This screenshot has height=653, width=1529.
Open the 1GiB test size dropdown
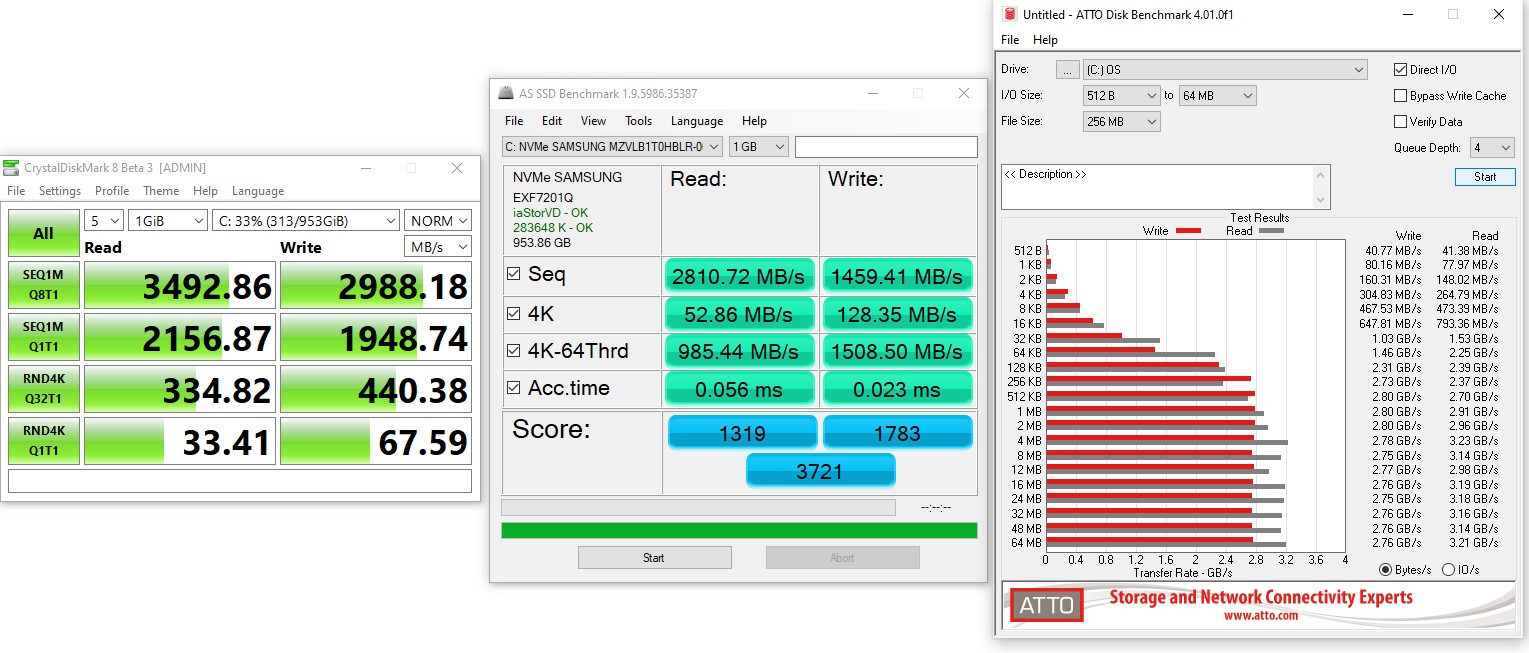[x=167, y=221]
